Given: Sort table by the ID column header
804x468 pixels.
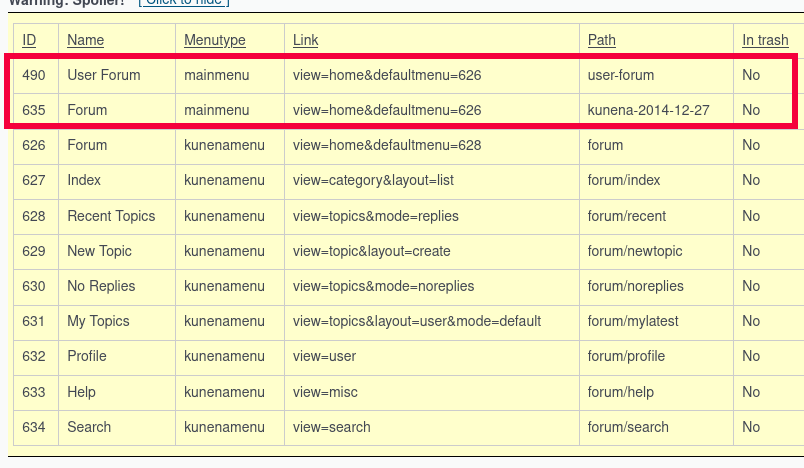Looking at the screenshot, I should click(29, 40).
